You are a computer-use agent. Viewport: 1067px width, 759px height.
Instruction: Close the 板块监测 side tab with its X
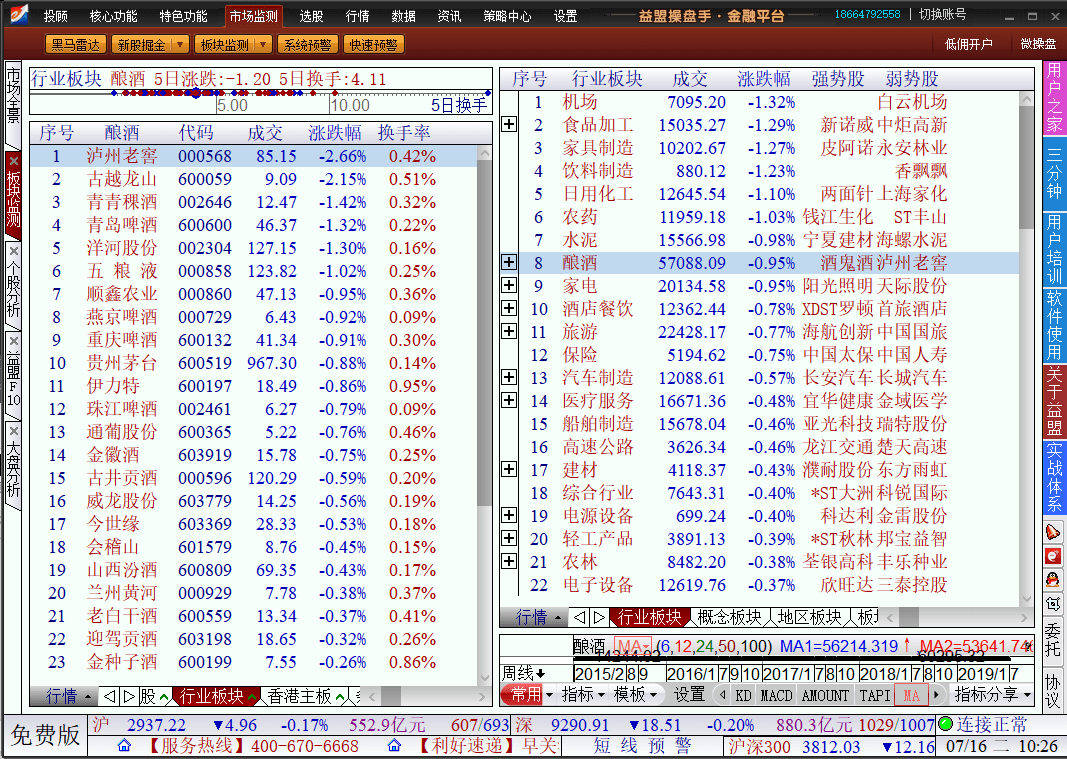14,161
